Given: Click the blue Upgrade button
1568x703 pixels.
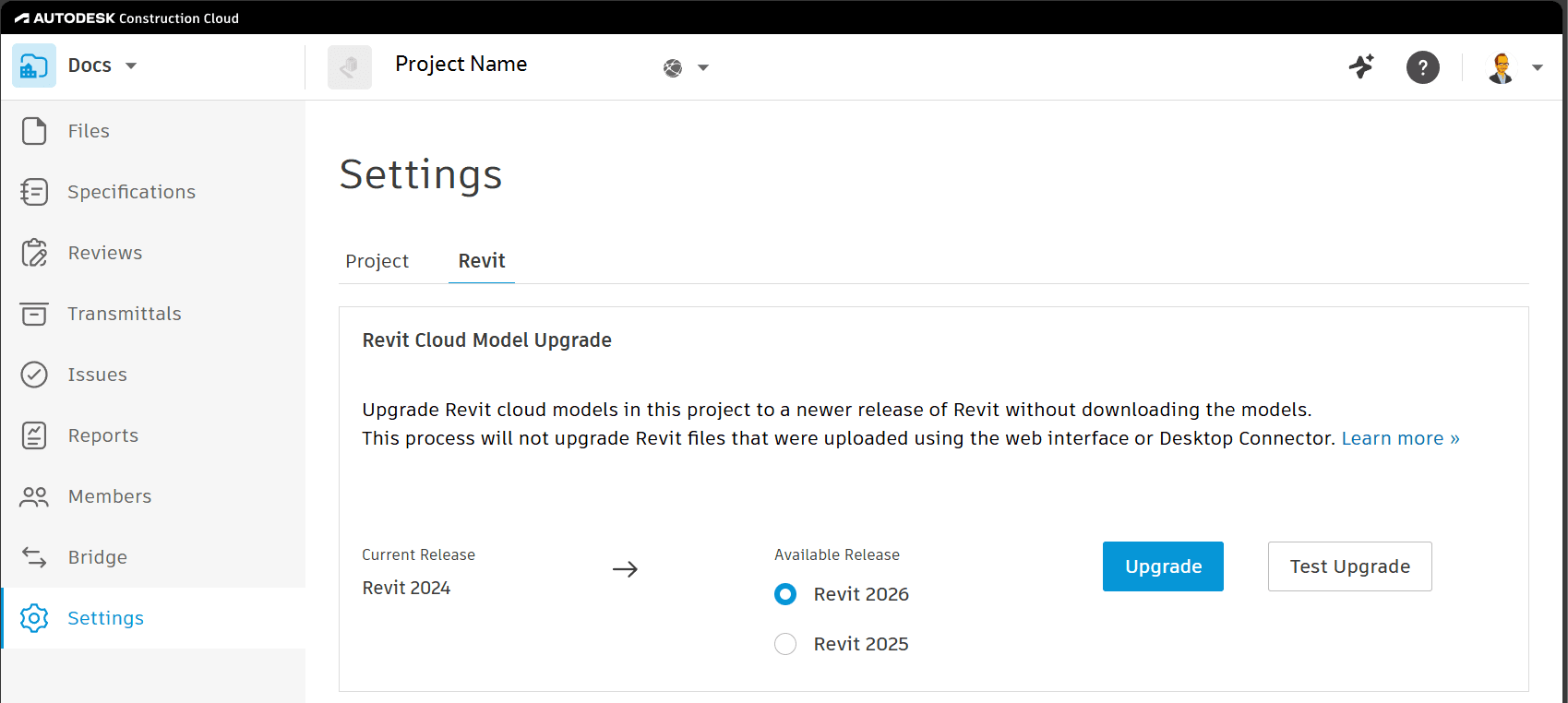Looking at the screenshot, I should (1163, 566).
